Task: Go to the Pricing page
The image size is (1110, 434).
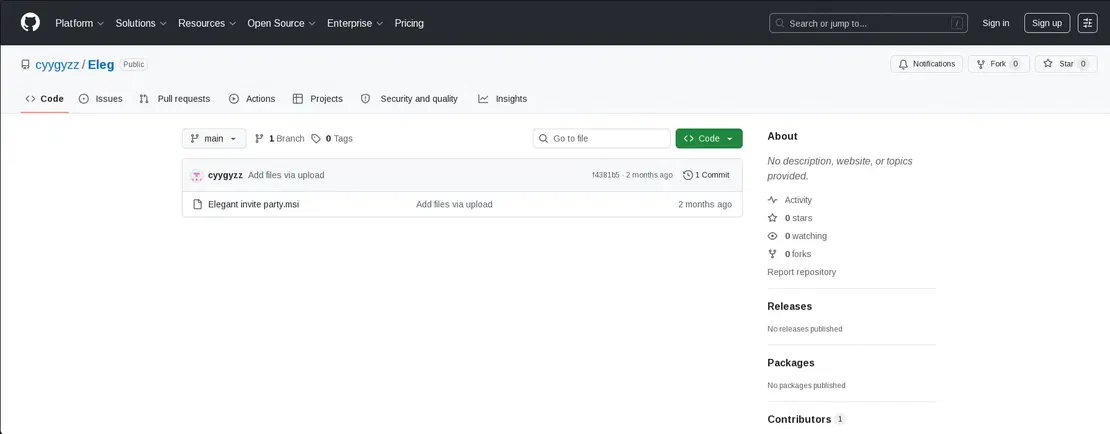Action: click(409, 23)
